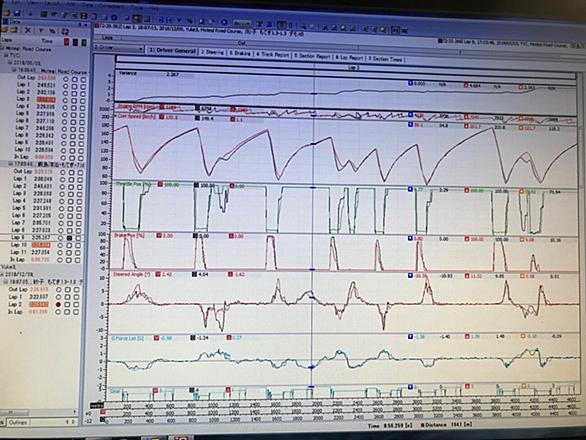Click the 'Time' column header in the Data panel

click(x=47, y=41)
